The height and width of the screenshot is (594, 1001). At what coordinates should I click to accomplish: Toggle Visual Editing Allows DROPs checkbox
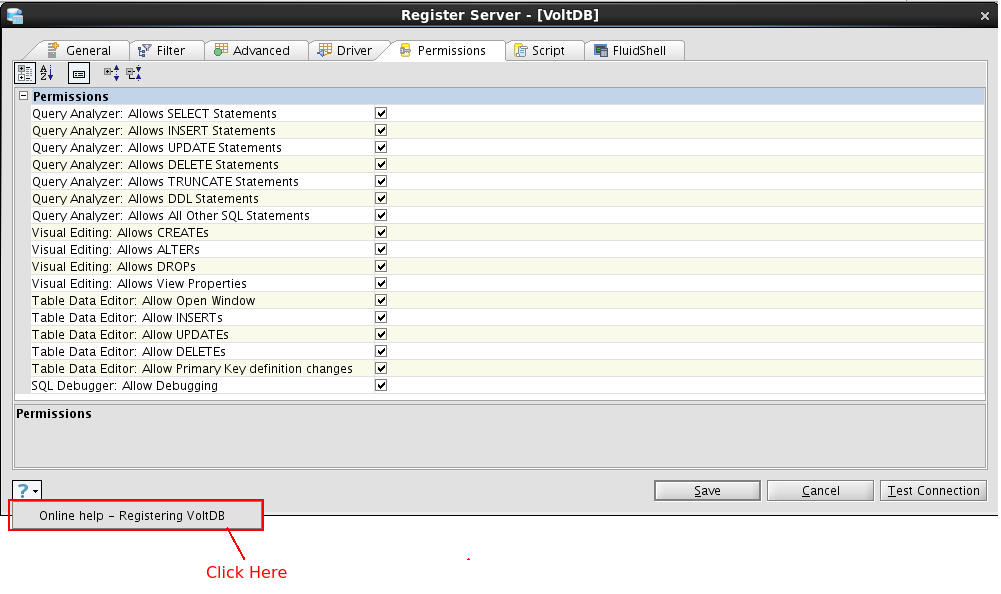click(381, 266)
